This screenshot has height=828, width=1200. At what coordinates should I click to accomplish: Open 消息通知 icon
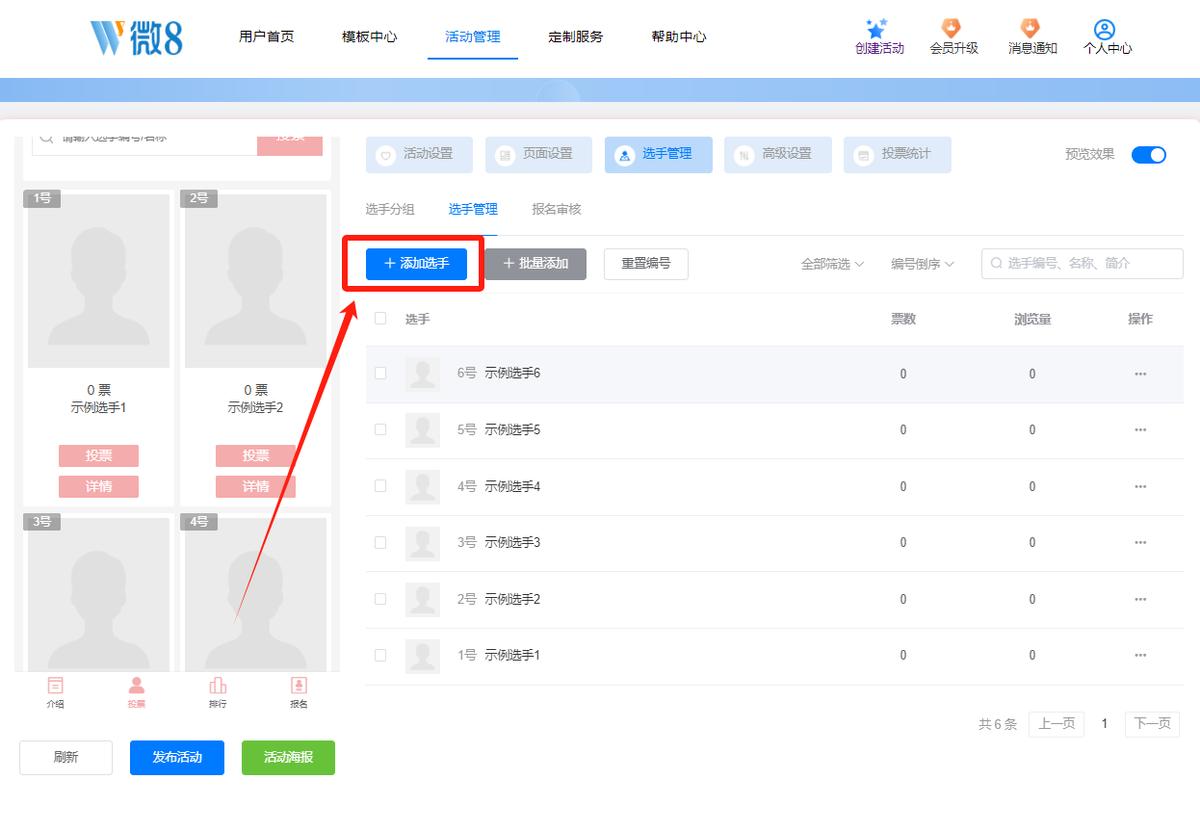tap(1030, 27)
